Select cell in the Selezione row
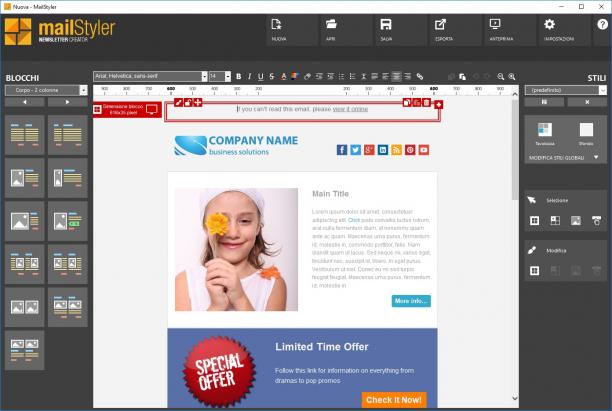 point(555,221)
